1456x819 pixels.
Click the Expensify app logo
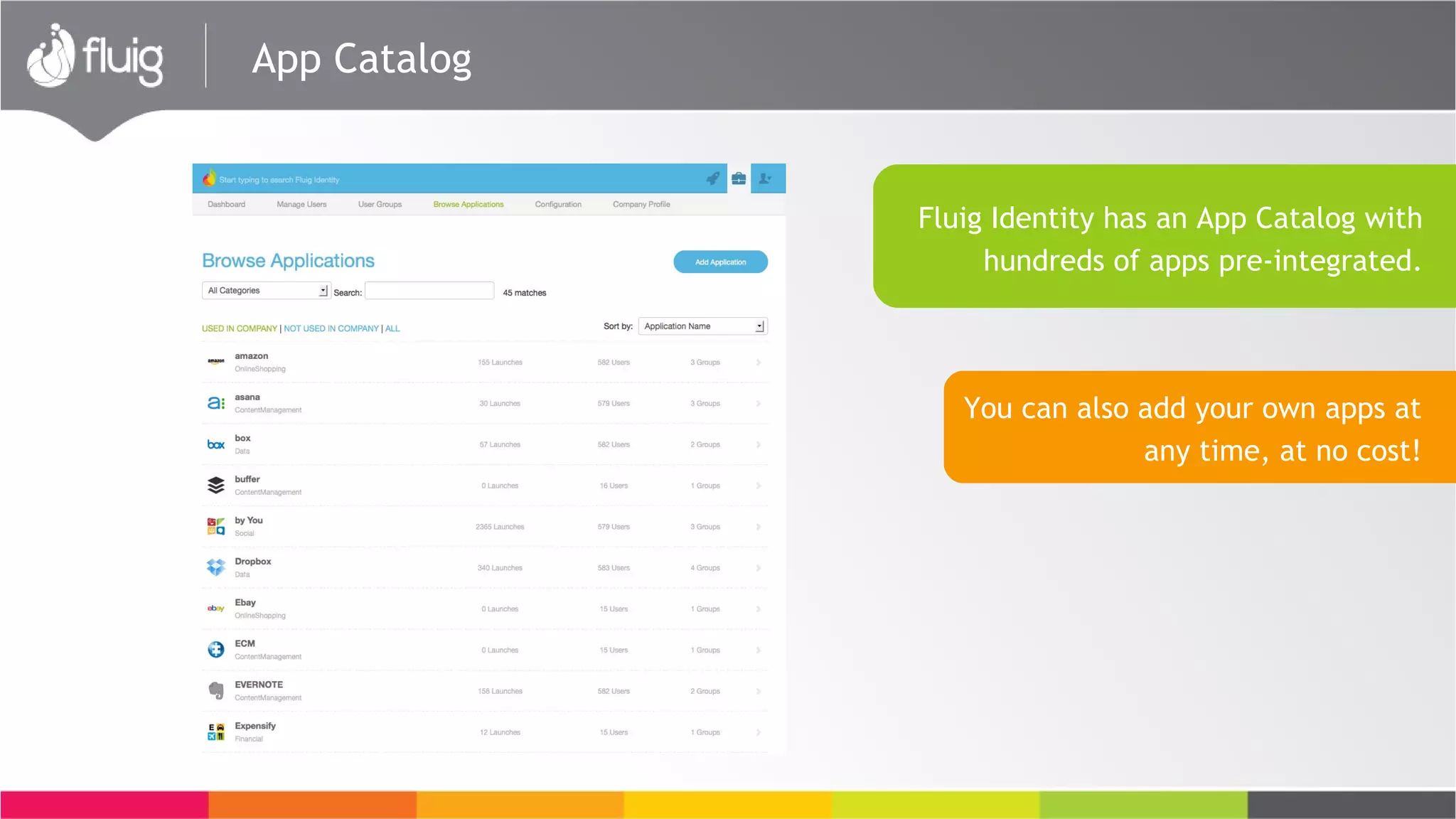[x=216, y=732]
